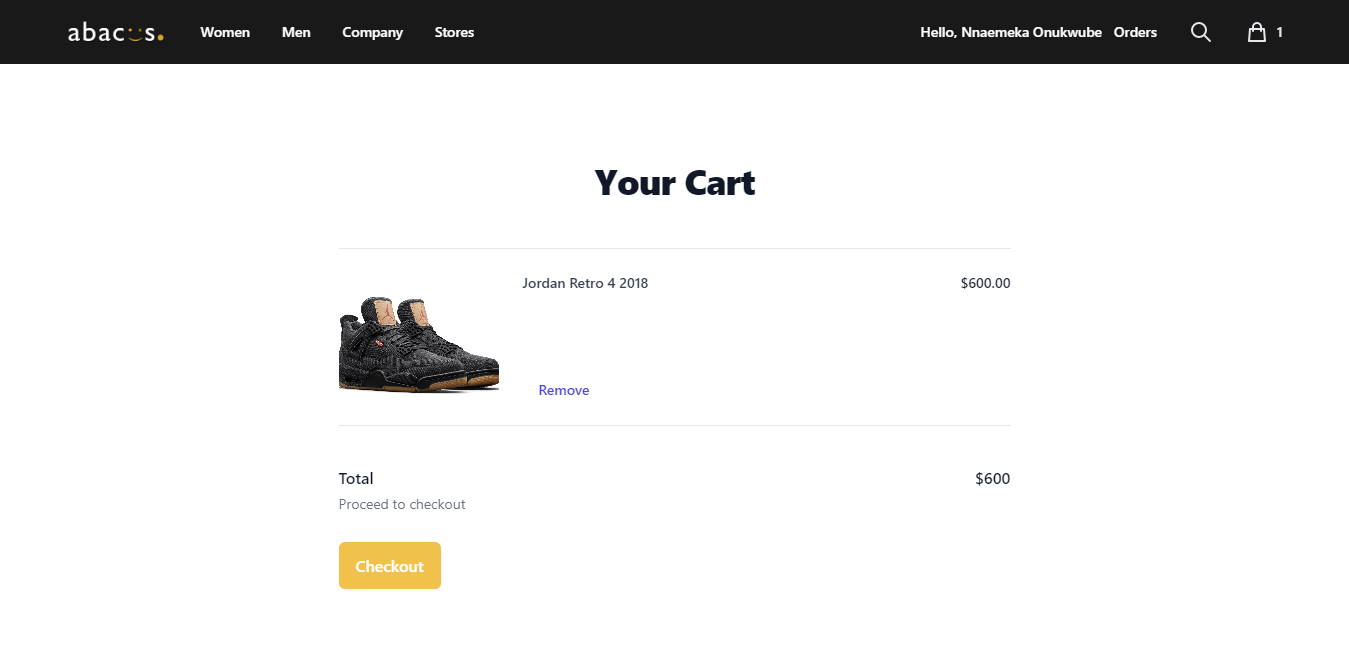Click the Jordan Retro 4 2018 product name
1349x663 pixels.
point(585,283)
